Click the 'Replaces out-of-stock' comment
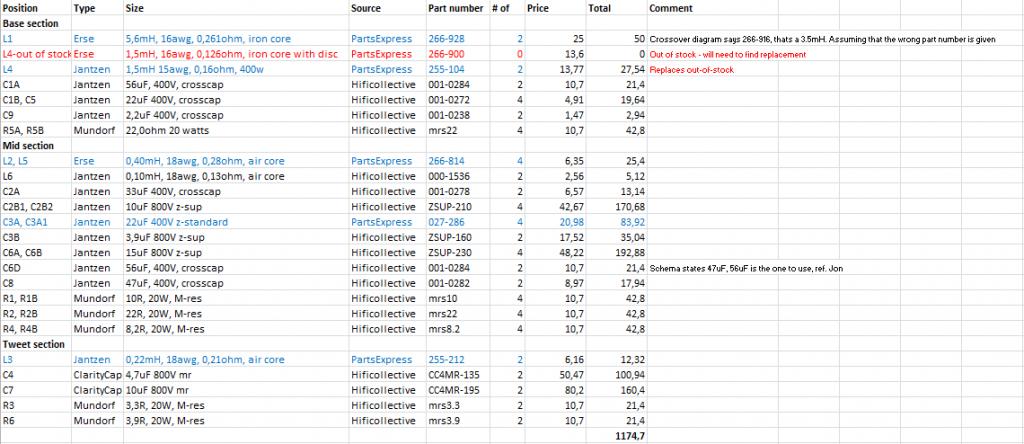Viewport: 1024px width, 444px height. (x=690, y=70)
